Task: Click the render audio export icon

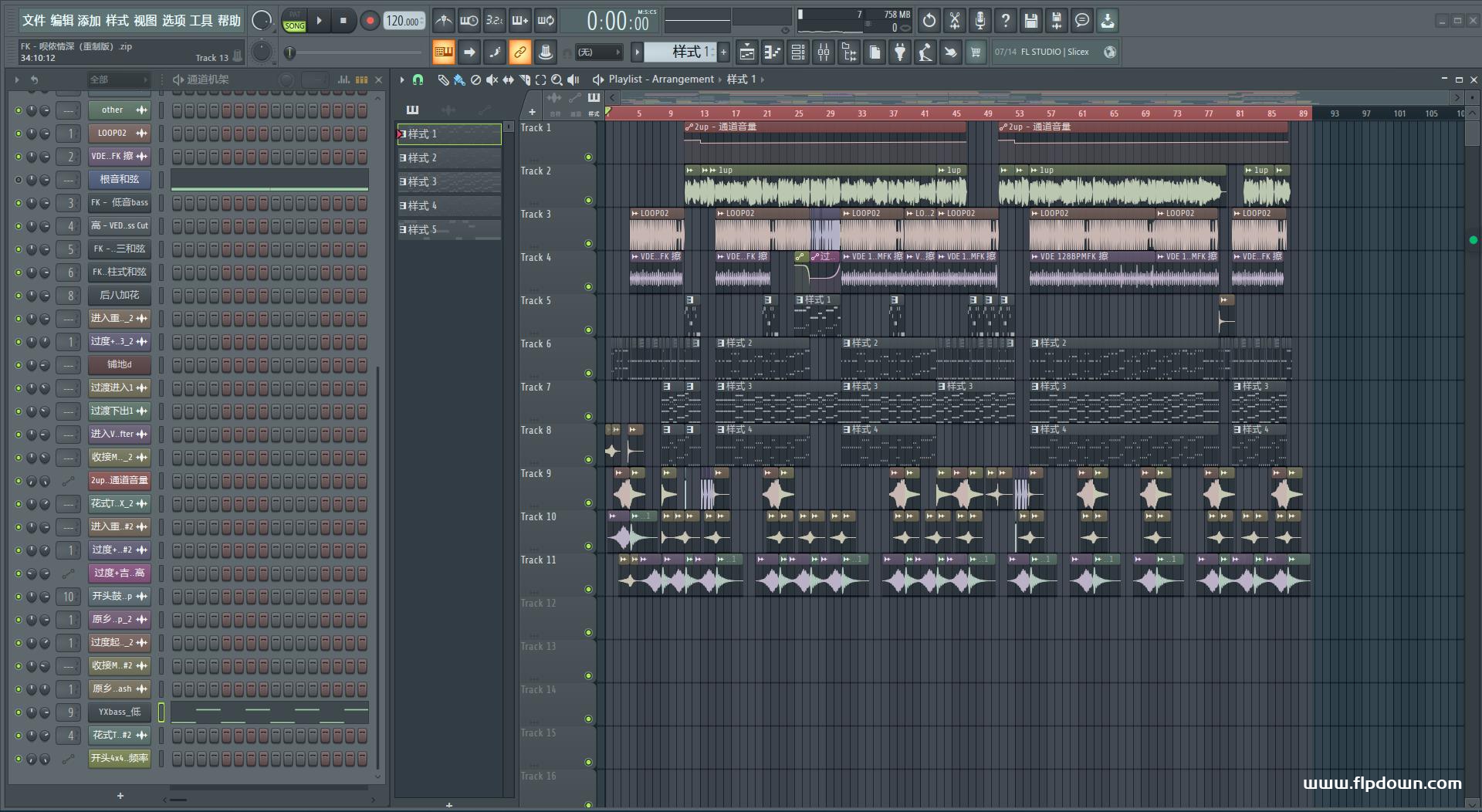Action: point(1057,21)
